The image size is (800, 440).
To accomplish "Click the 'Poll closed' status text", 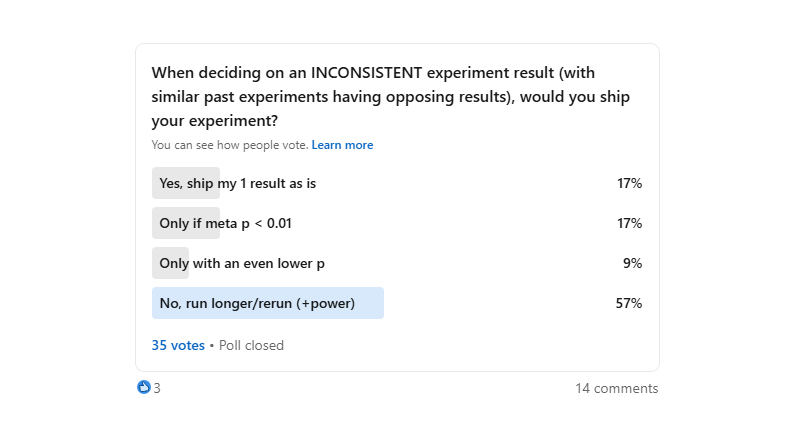I will click(x=251, y=345).
